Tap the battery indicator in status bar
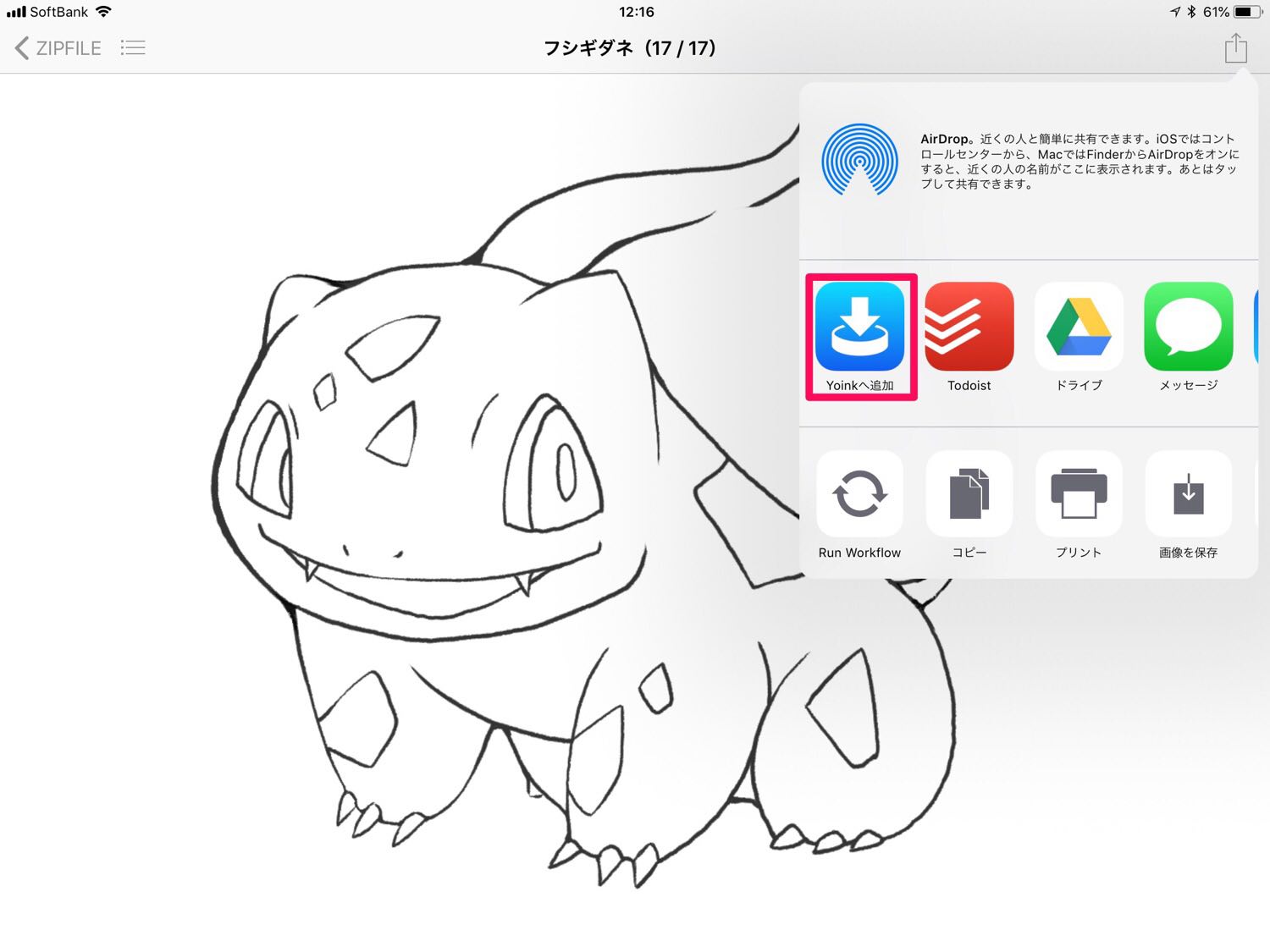 click(x=1247, y=12)
